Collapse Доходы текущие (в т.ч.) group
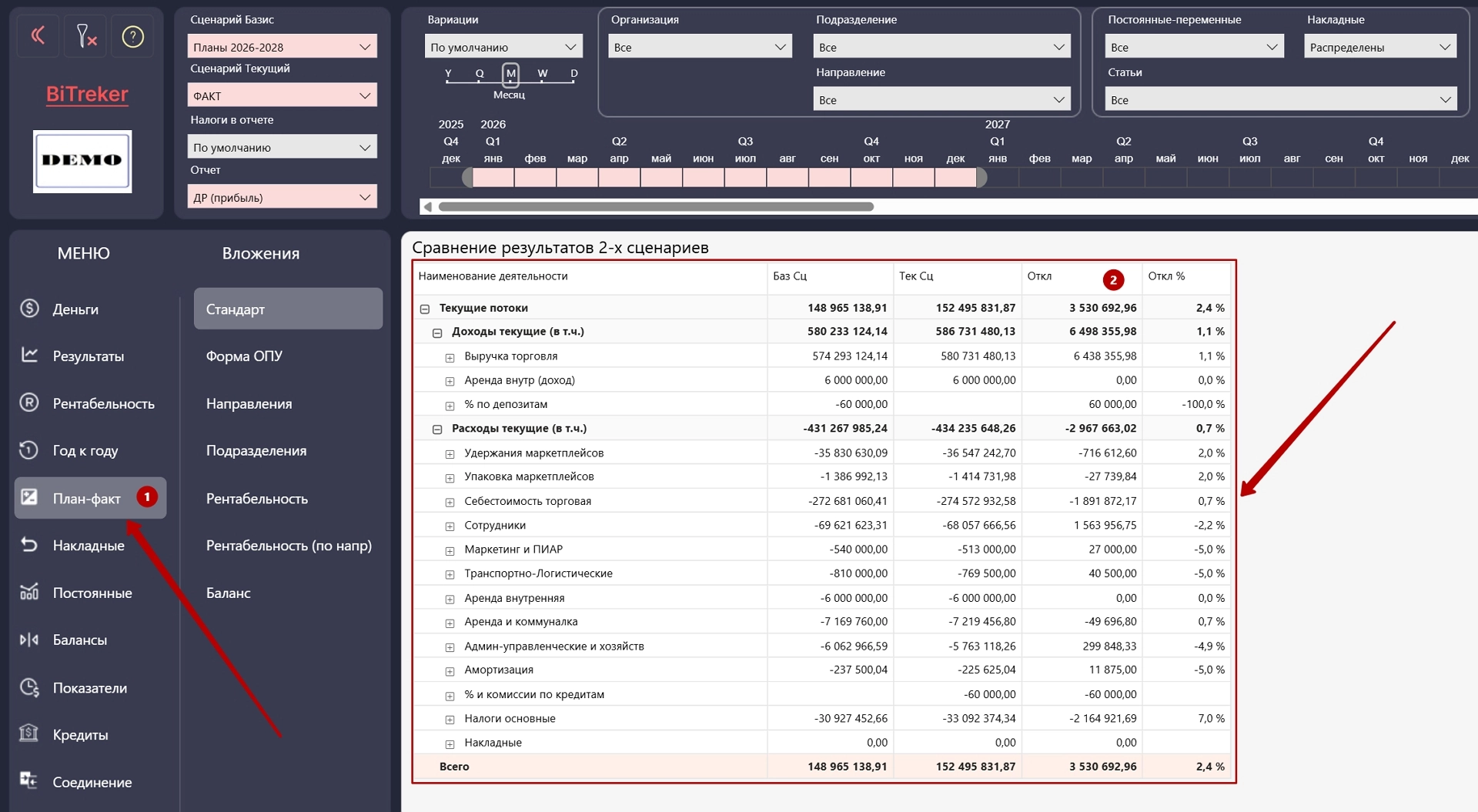 [x=437, y=332]
